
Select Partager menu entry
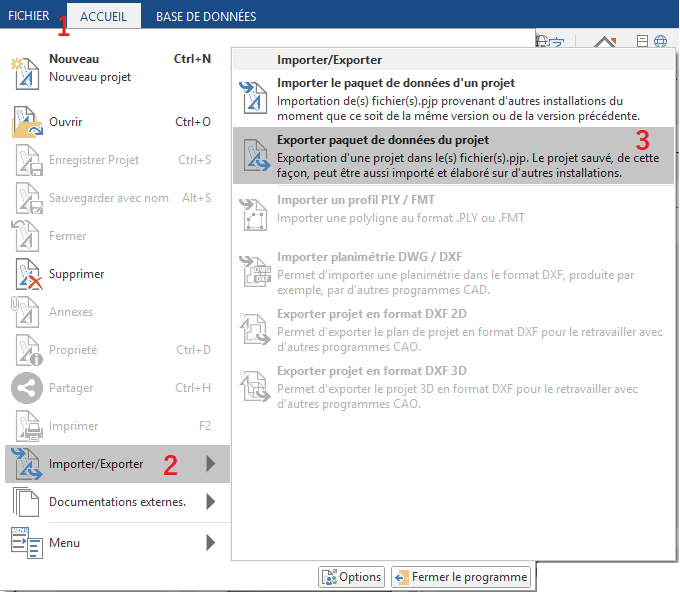117,388
